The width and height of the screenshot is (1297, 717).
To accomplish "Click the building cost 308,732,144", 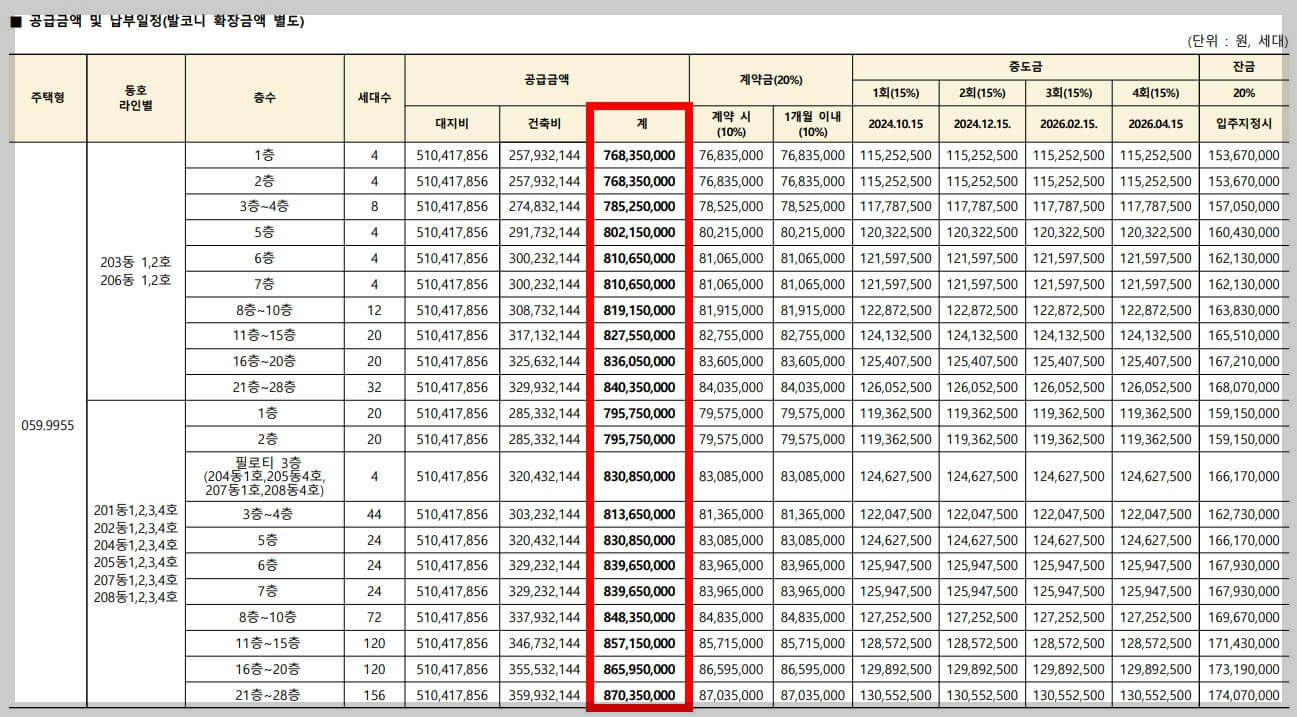I will (544, 309).
